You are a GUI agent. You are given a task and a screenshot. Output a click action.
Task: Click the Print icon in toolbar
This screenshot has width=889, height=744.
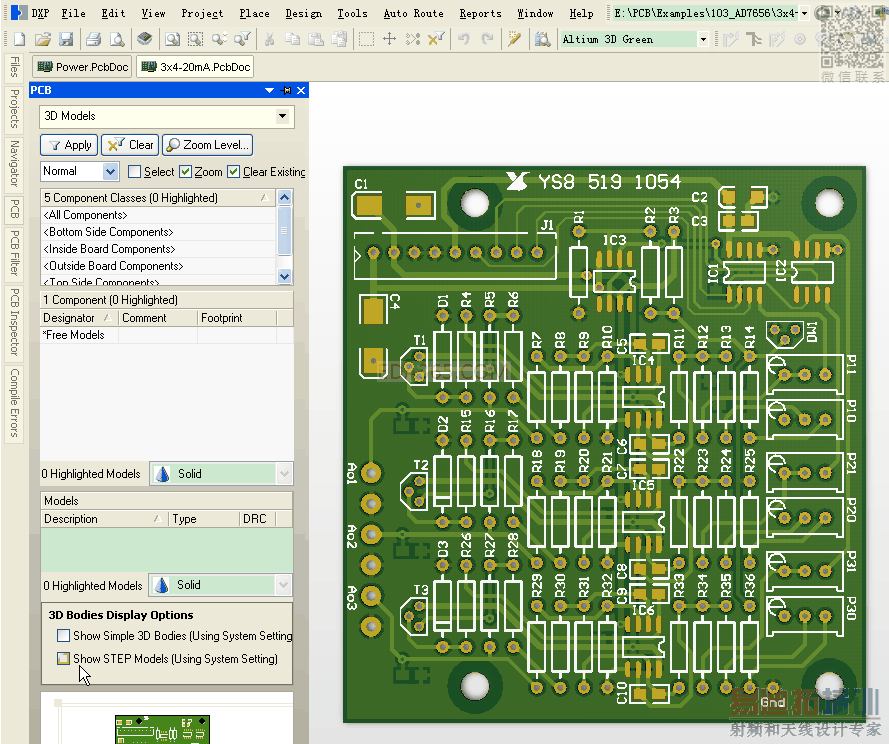tap(93, 39)
